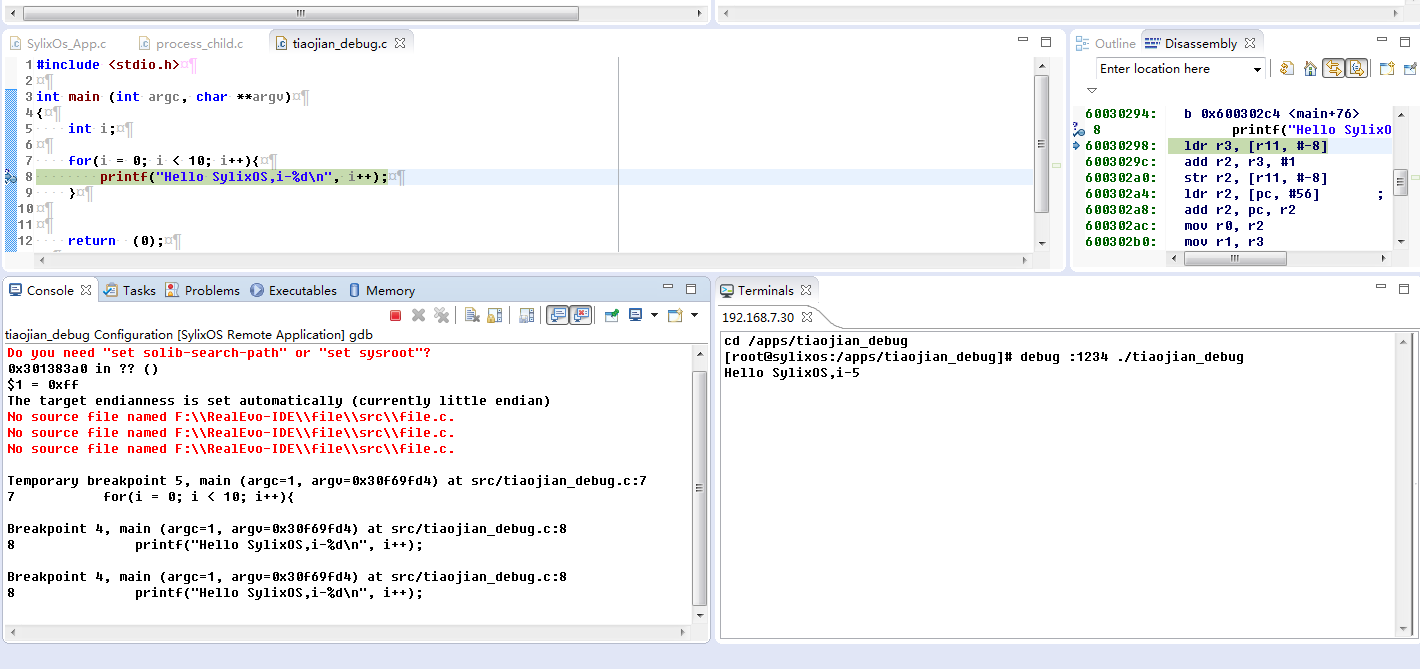Click the for loop line in editor
This screenshot has height=669, width=1420.
click(x=165, y=161)
